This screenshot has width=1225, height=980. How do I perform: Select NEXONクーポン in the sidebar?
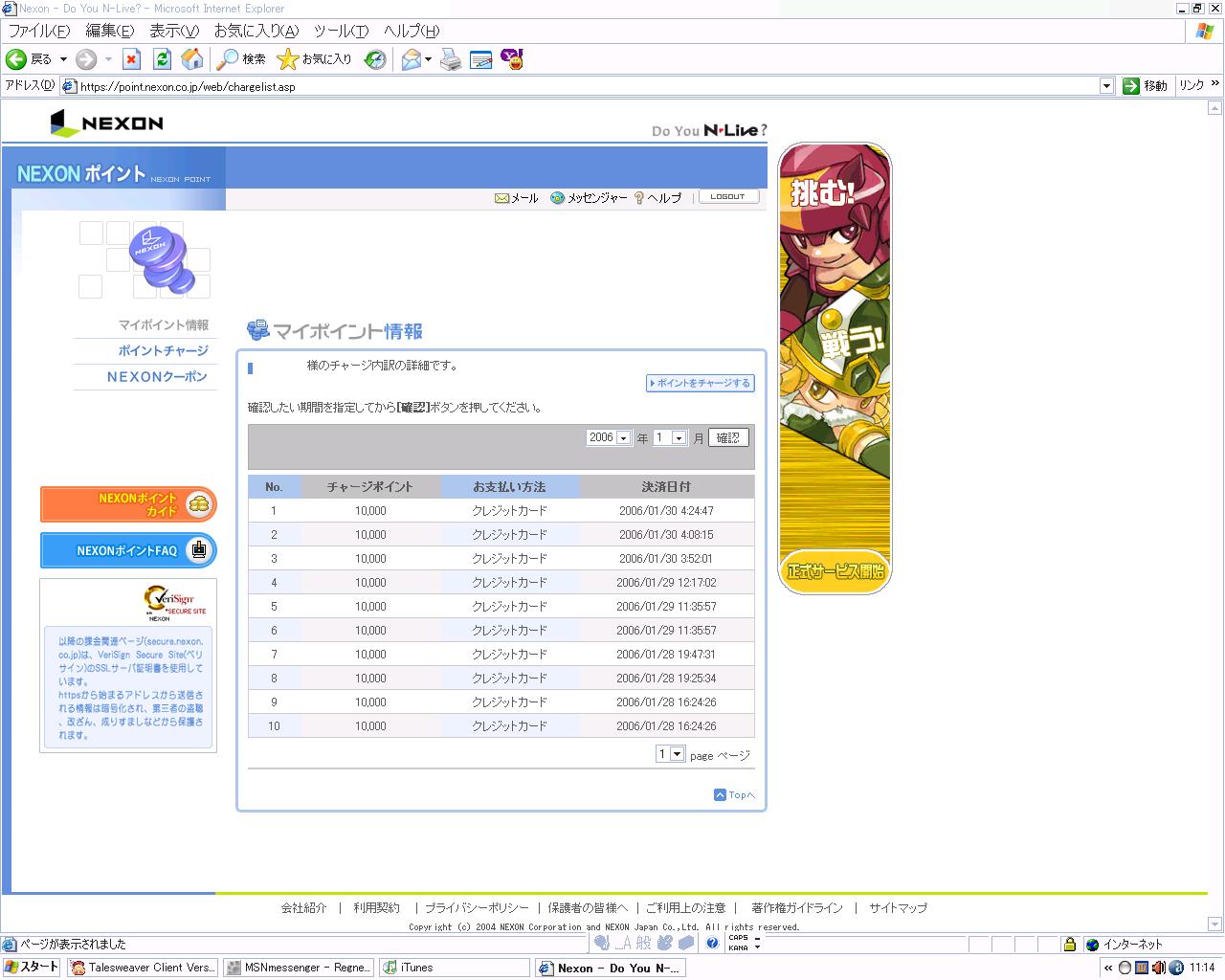tap(157, 377)
